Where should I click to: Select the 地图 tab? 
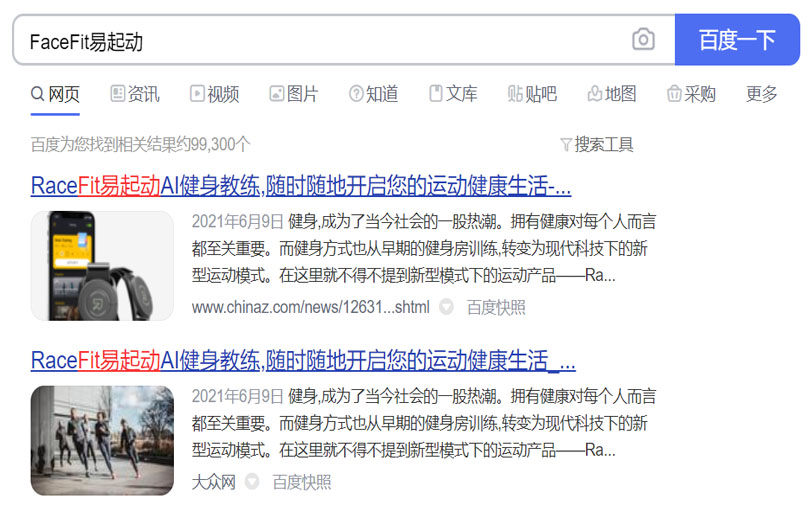(x=612, y=94)
